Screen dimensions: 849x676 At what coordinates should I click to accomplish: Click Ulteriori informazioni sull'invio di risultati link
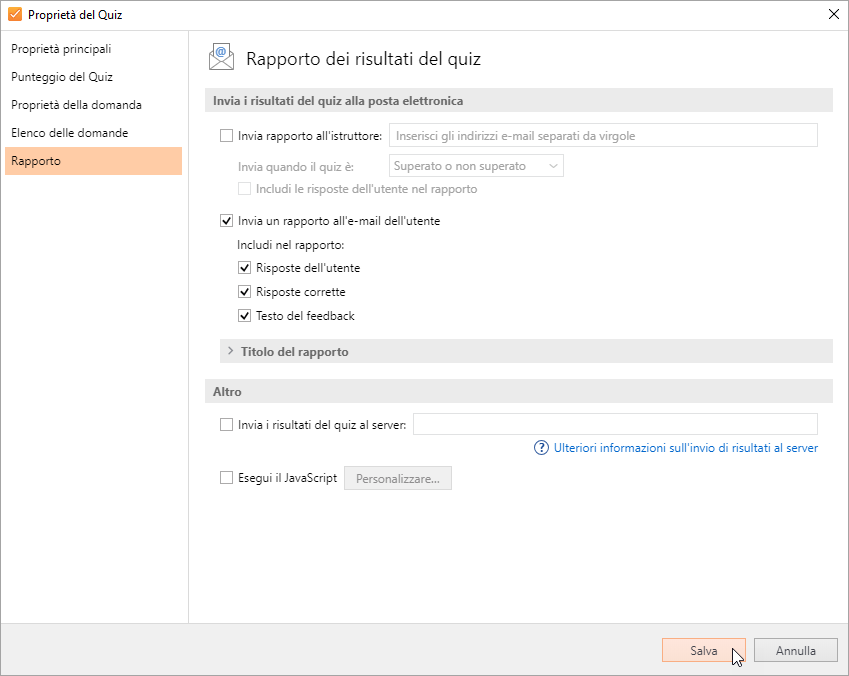pos(685,448)
